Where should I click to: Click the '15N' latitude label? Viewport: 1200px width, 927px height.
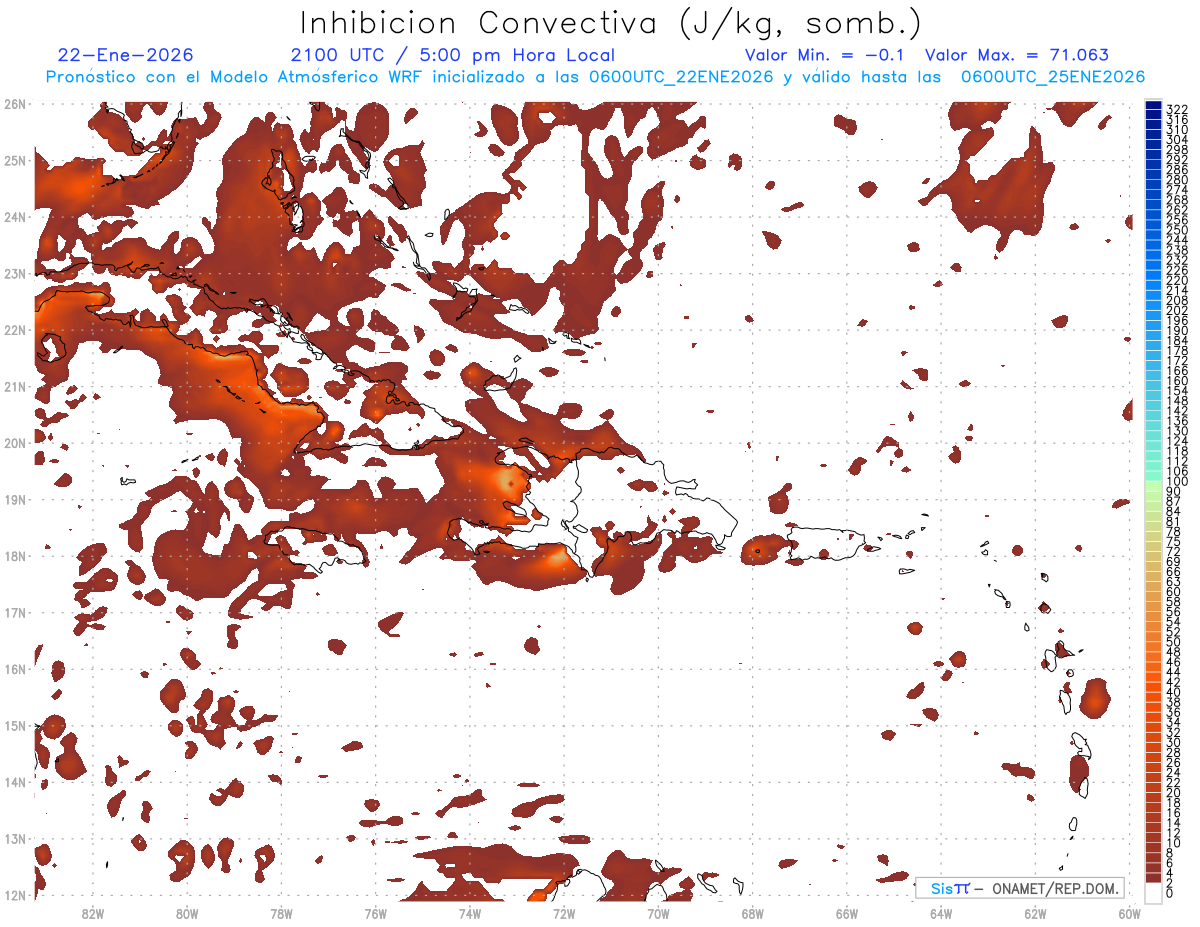coord(15,725)
